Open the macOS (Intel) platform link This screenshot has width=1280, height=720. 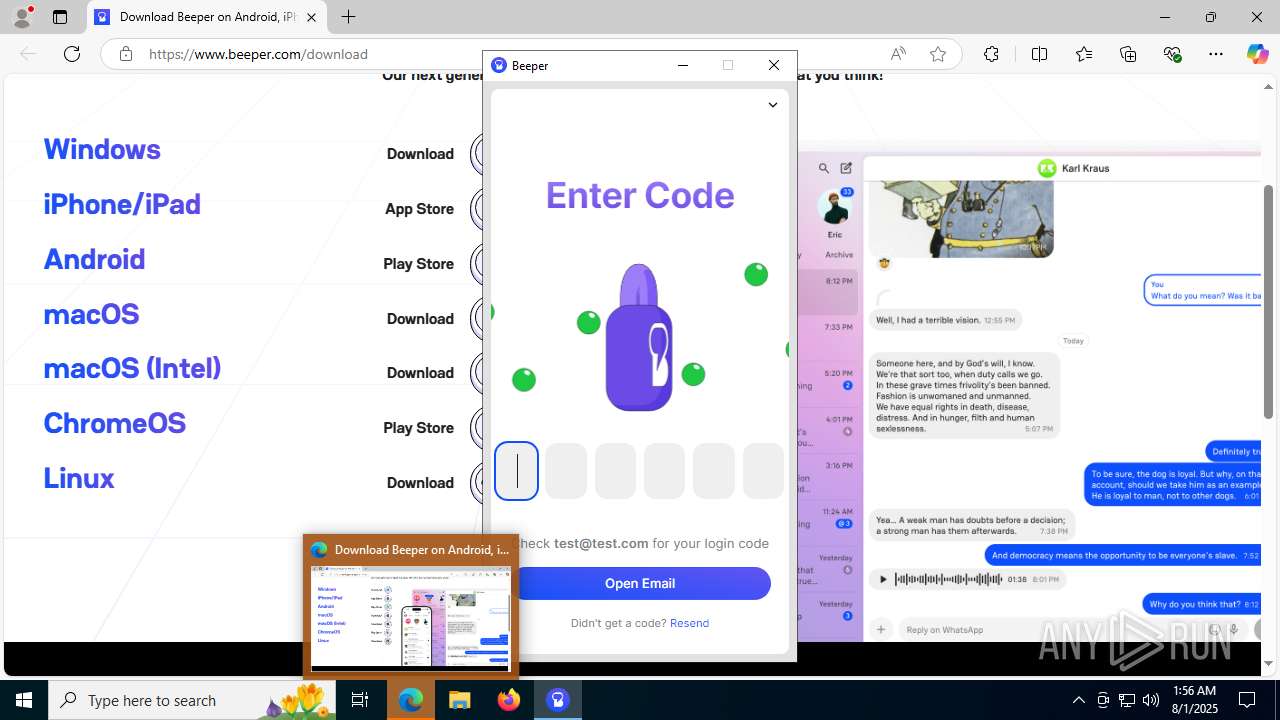132,368
